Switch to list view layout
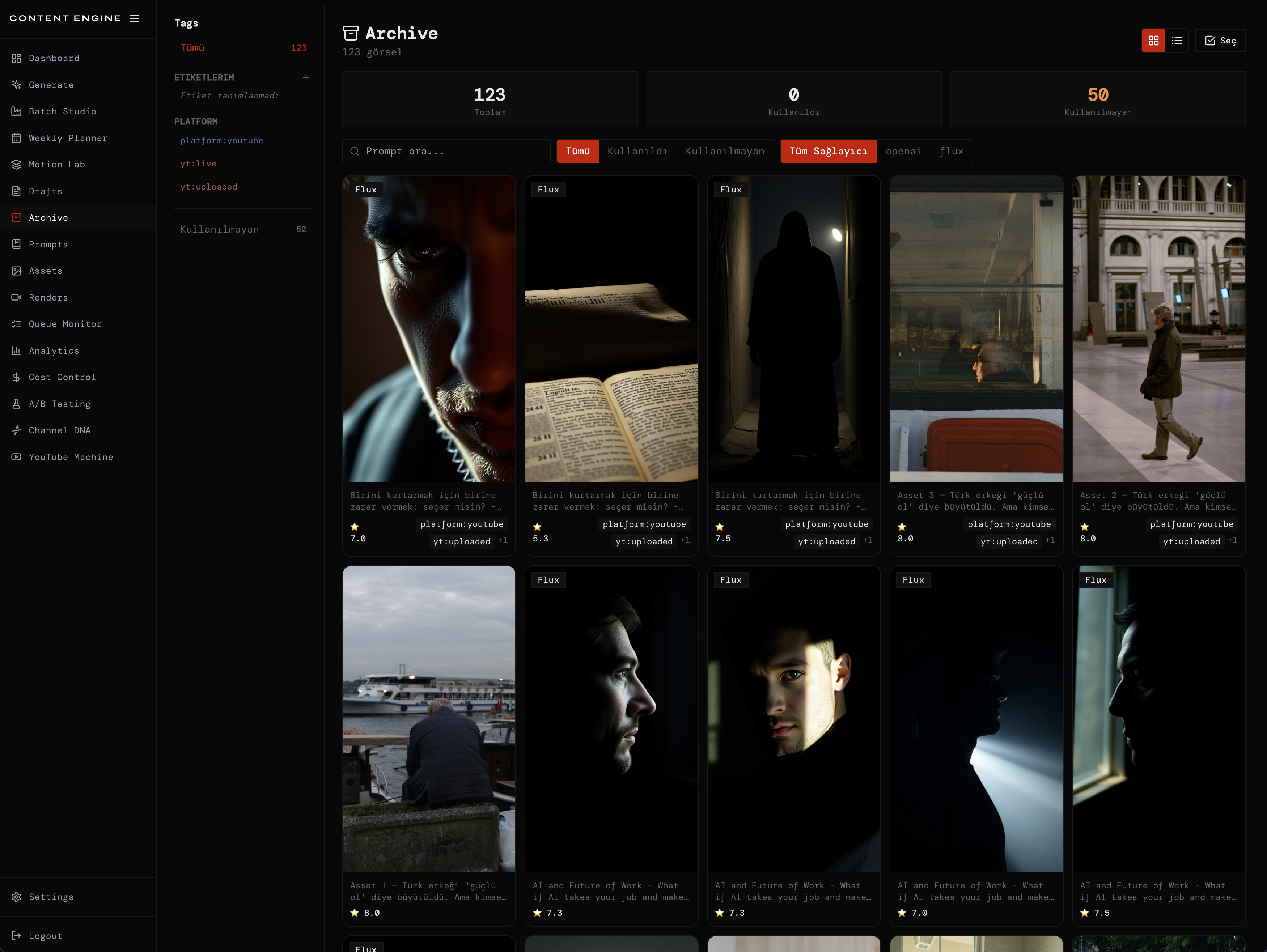 1177,41
